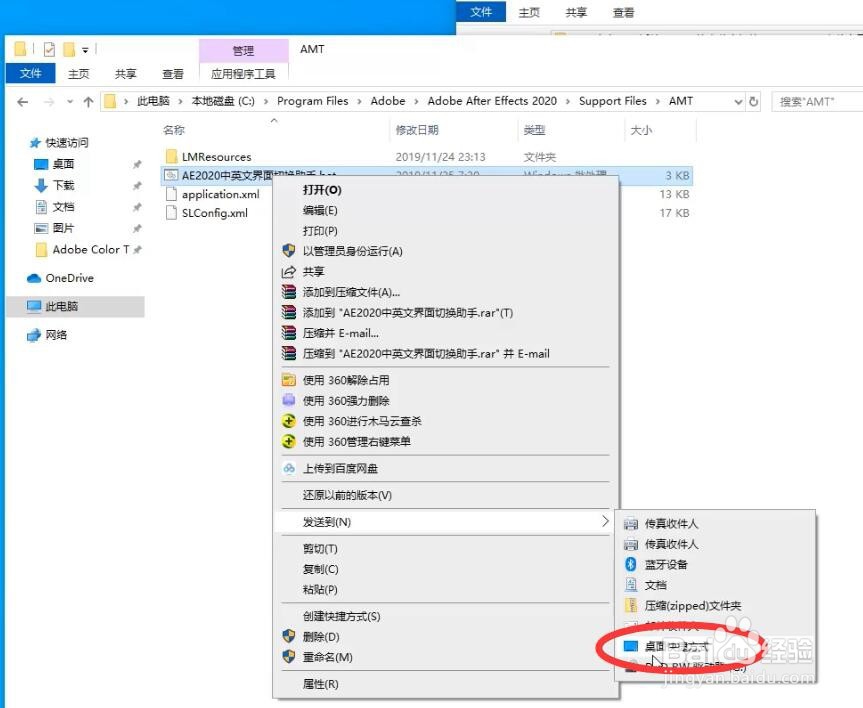The height and width of the screenshot is (708, 863).
Task: Click the shield icon beside Delete (删除)
Action: tap(289, 636)
